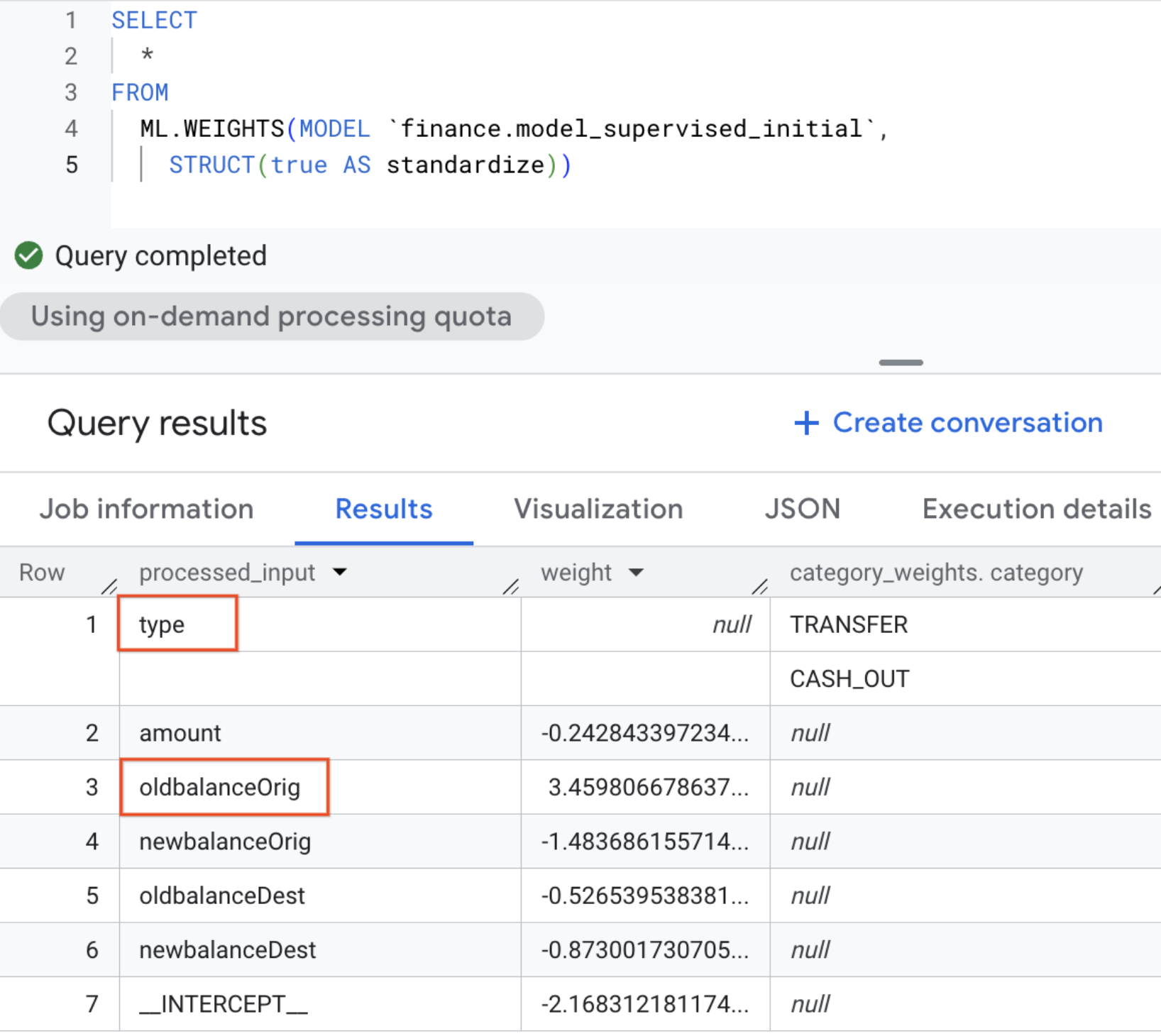Screen dimensions: 1161x1036
Task: Switch to the JSON tab
Action: point(802,509)
